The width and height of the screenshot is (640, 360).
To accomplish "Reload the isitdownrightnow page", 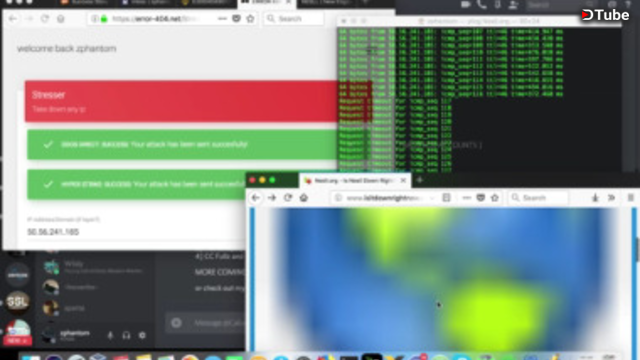I will 288,198.
